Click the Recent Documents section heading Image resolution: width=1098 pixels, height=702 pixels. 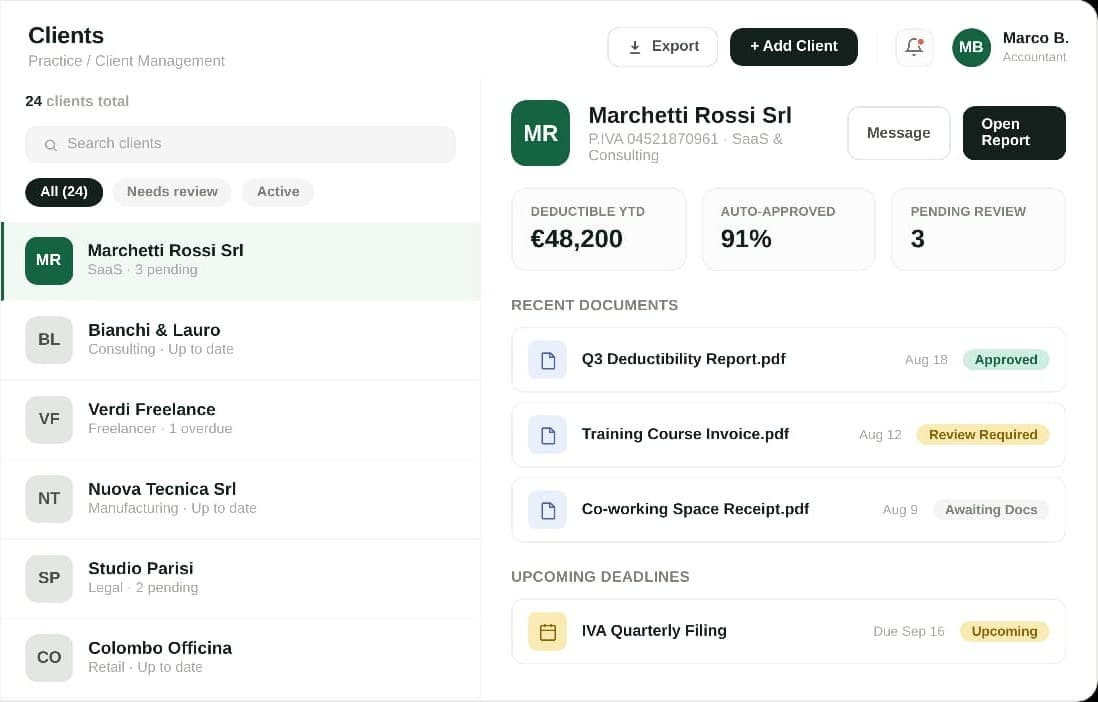click(x=595, y=305)
